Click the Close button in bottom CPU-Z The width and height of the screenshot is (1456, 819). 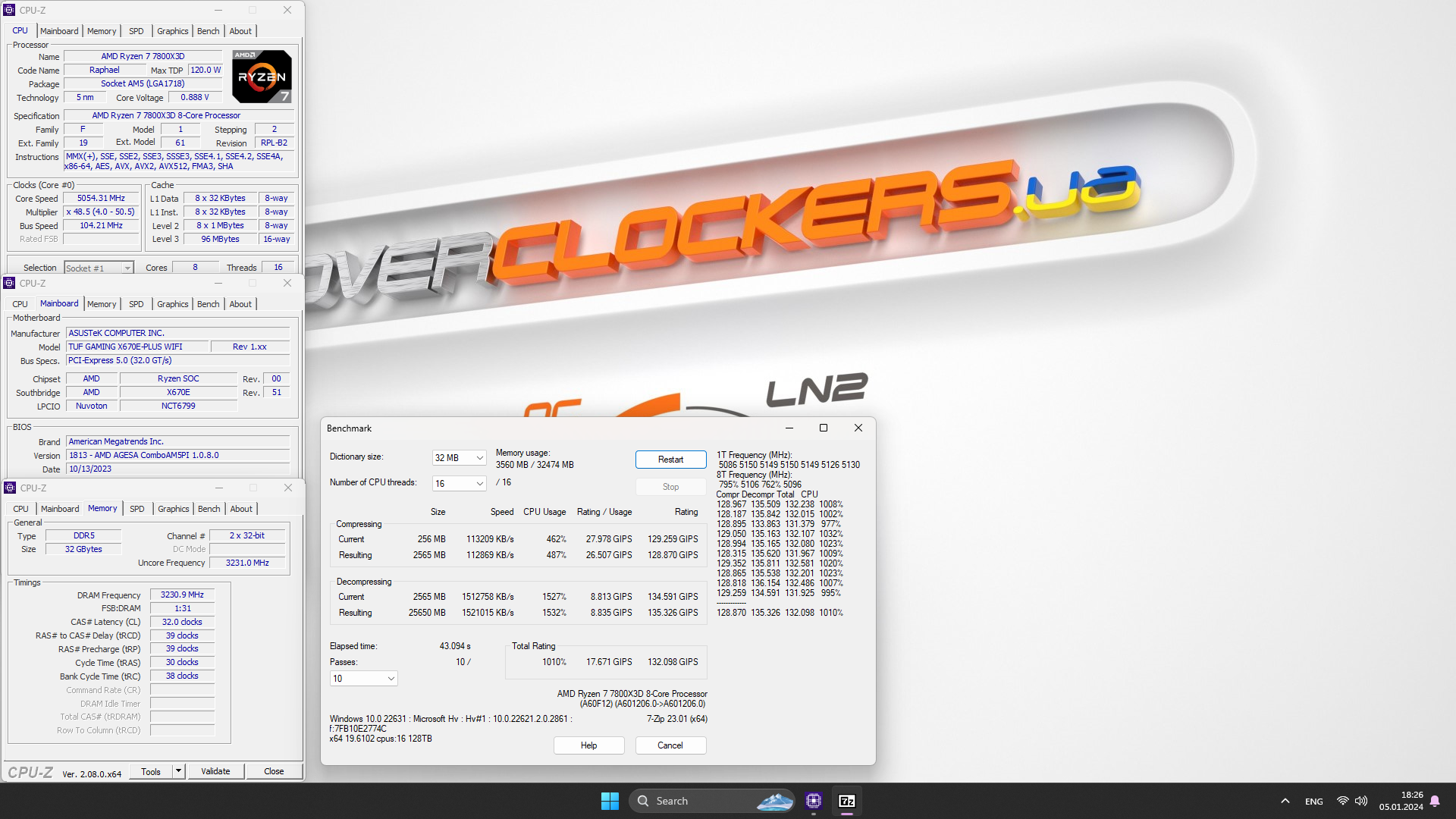273,771
